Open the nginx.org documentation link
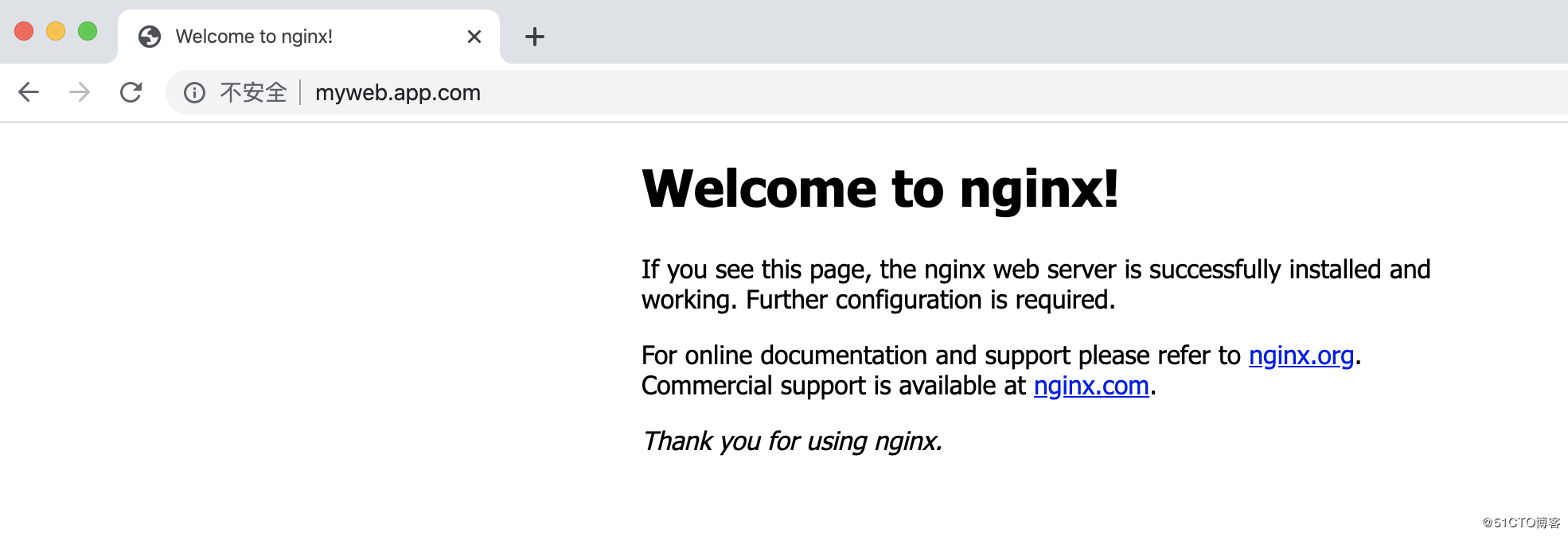 pyautogui.click(x=1301, y=355)
